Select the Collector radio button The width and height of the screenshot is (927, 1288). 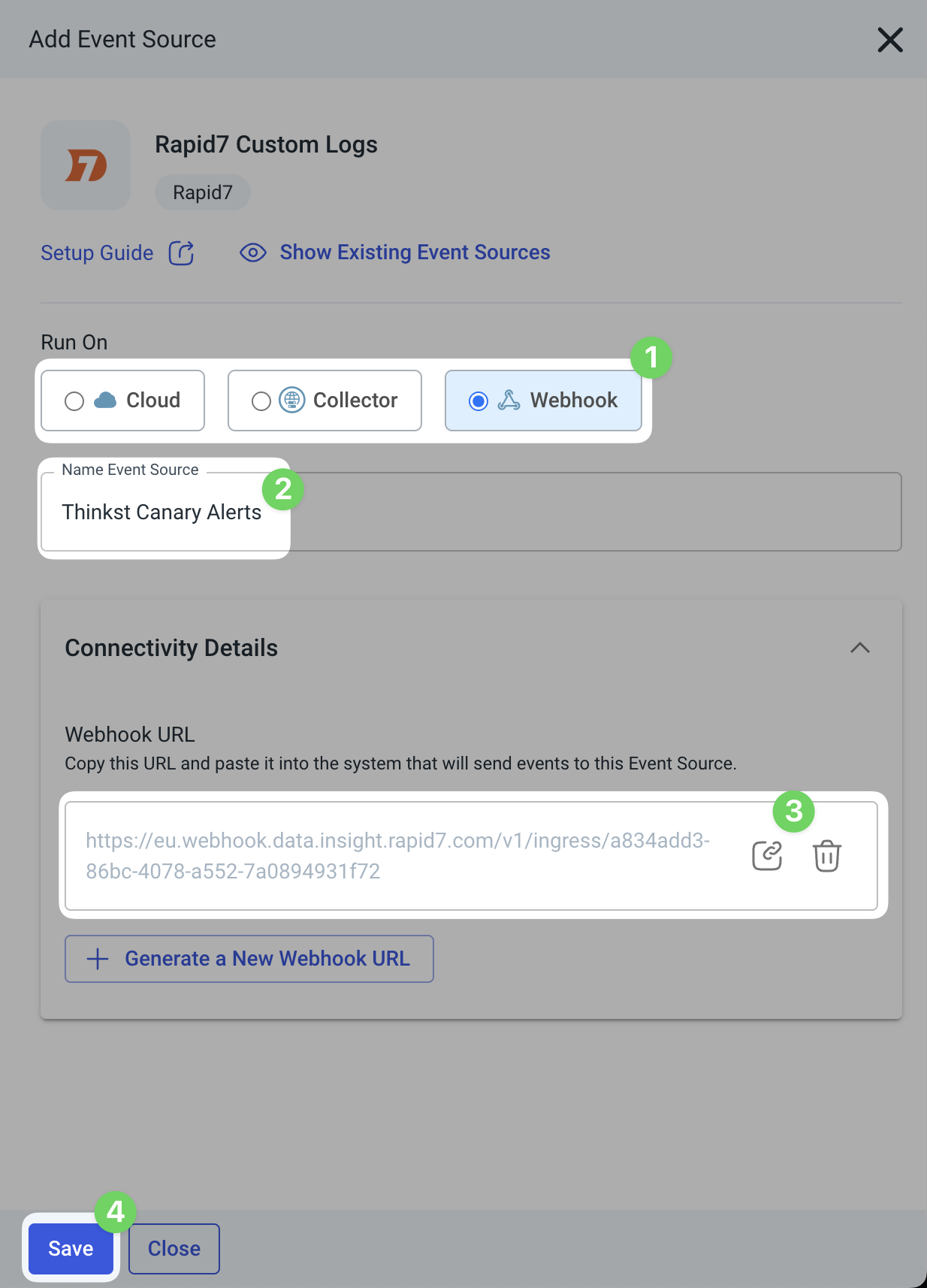261,401
